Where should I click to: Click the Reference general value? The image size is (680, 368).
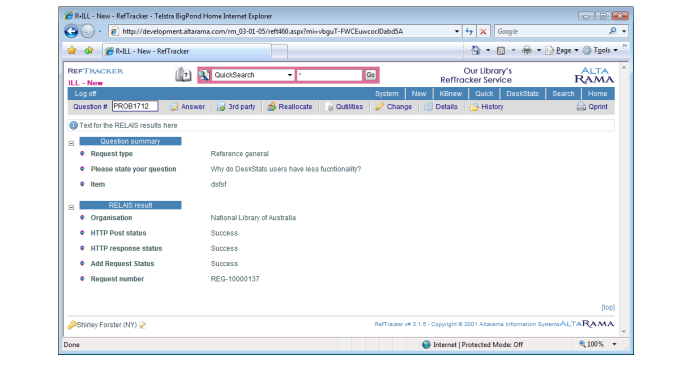(x=239, y=154)
